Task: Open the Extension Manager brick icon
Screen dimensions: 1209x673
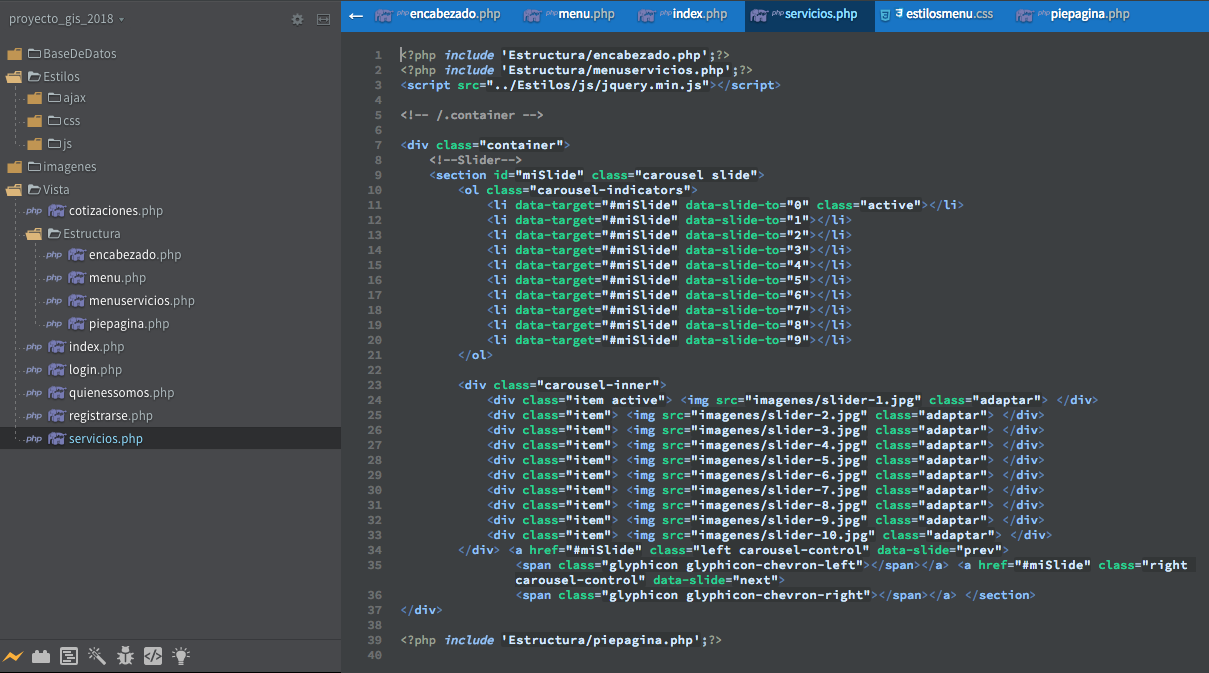Action: 41,656
